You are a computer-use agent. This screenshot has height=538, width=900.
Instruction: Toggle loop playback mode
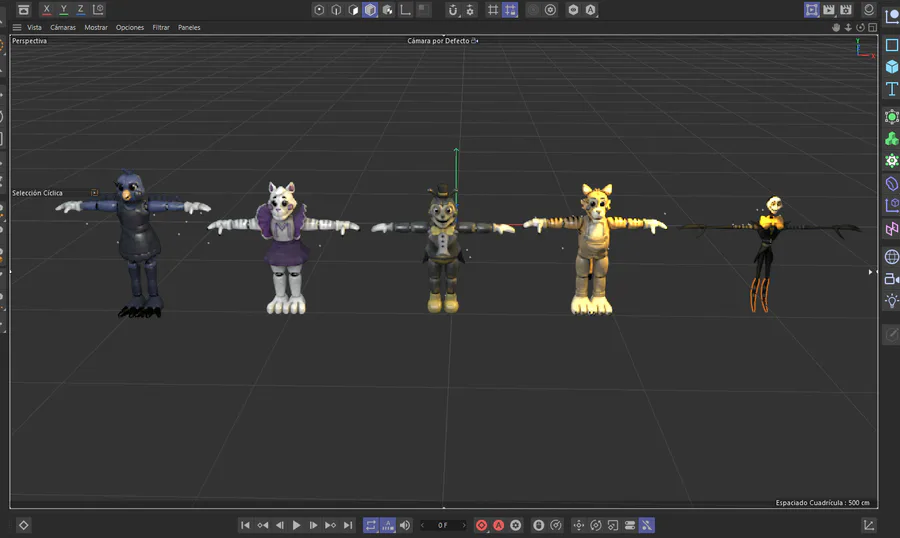pyautogui.click(x=371, y=525)
